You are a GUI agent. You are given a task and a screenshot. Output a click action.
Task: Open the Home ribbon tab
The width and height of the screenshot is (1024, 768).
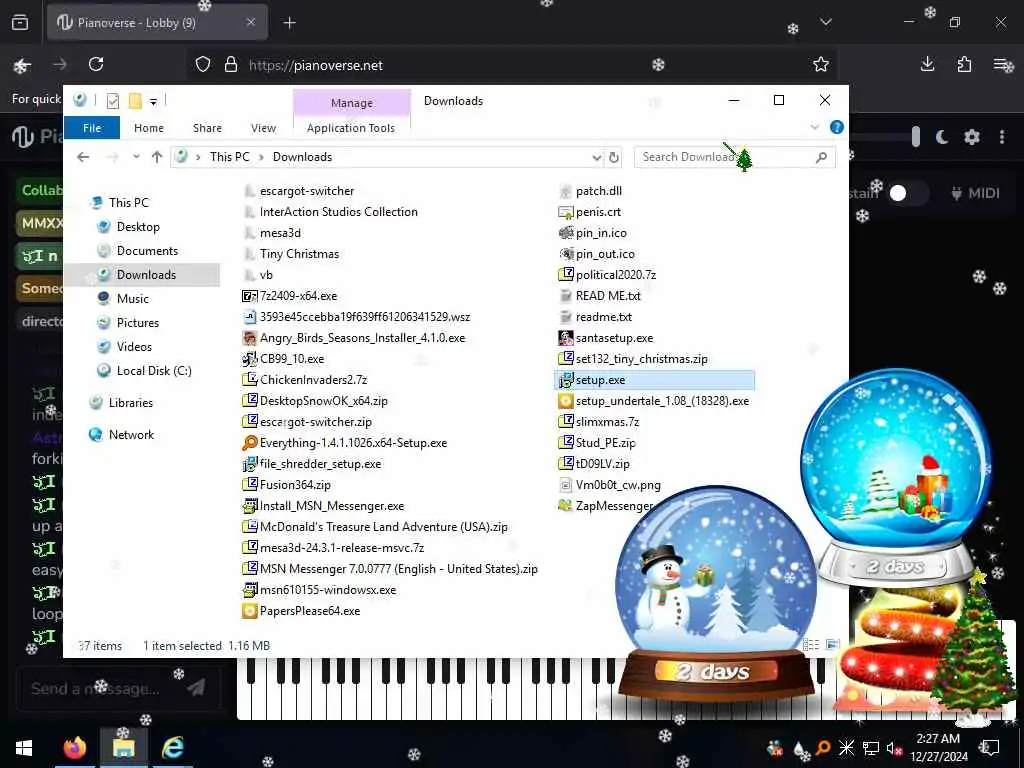[149, 128]
